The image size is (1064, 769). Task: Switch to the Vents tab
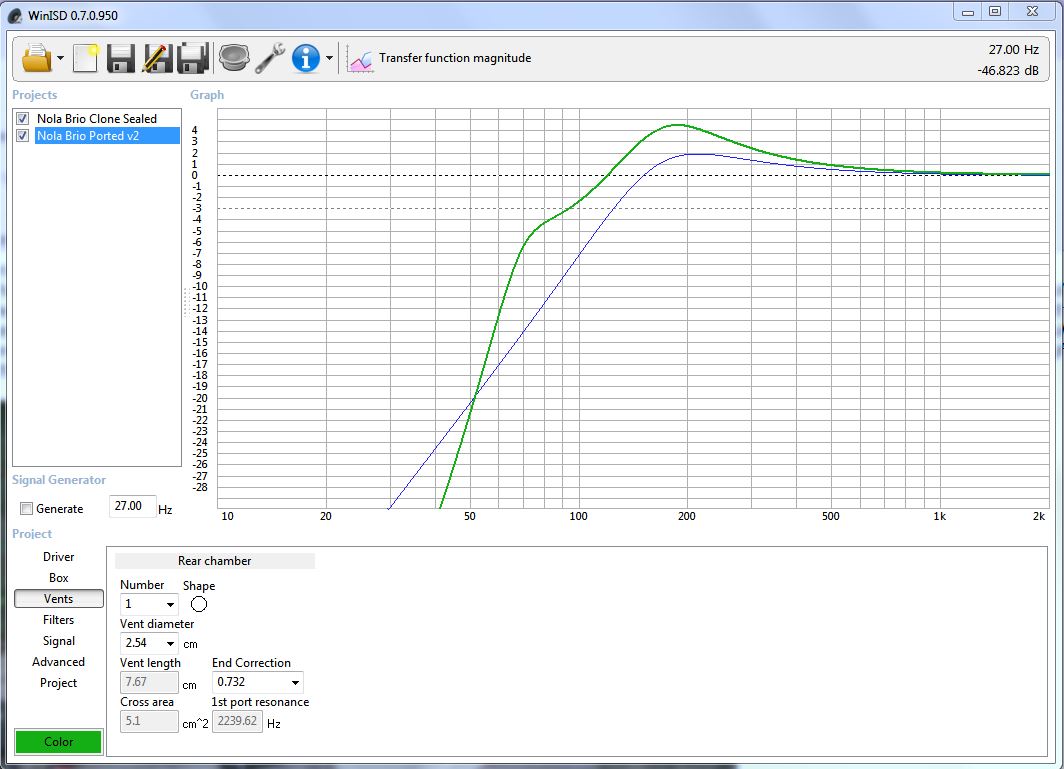58,599
